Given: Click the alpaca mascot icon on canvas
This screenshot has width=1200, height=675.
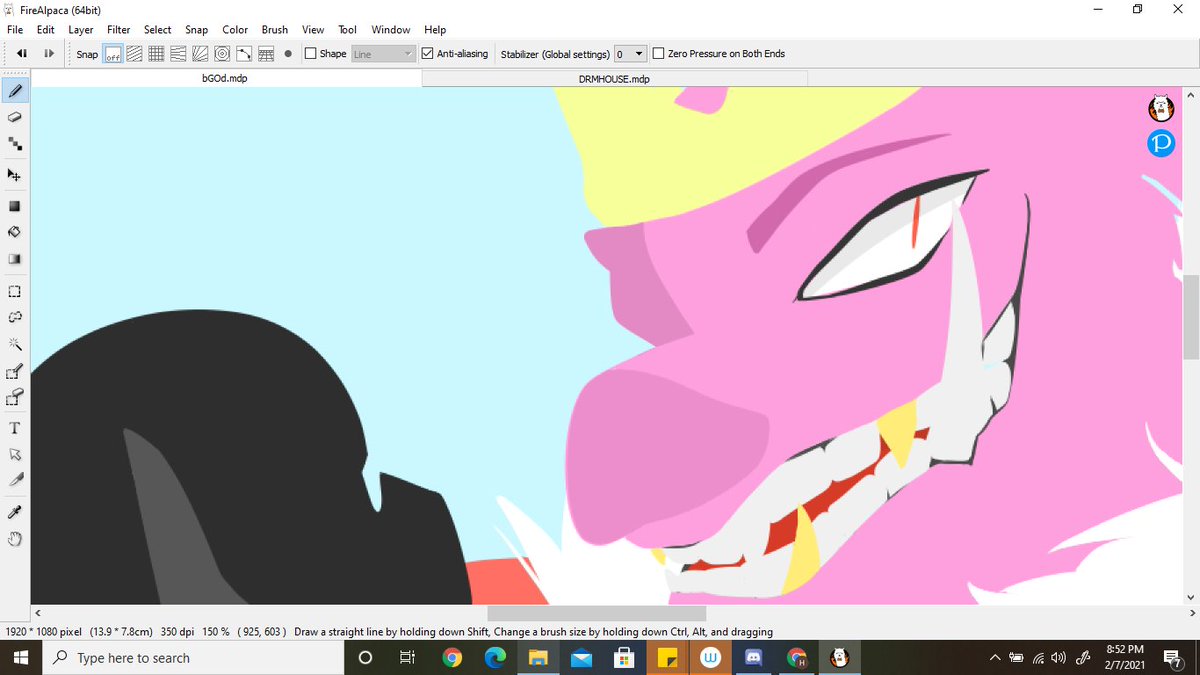Looking at the screenshot, I should point(1160,107).
